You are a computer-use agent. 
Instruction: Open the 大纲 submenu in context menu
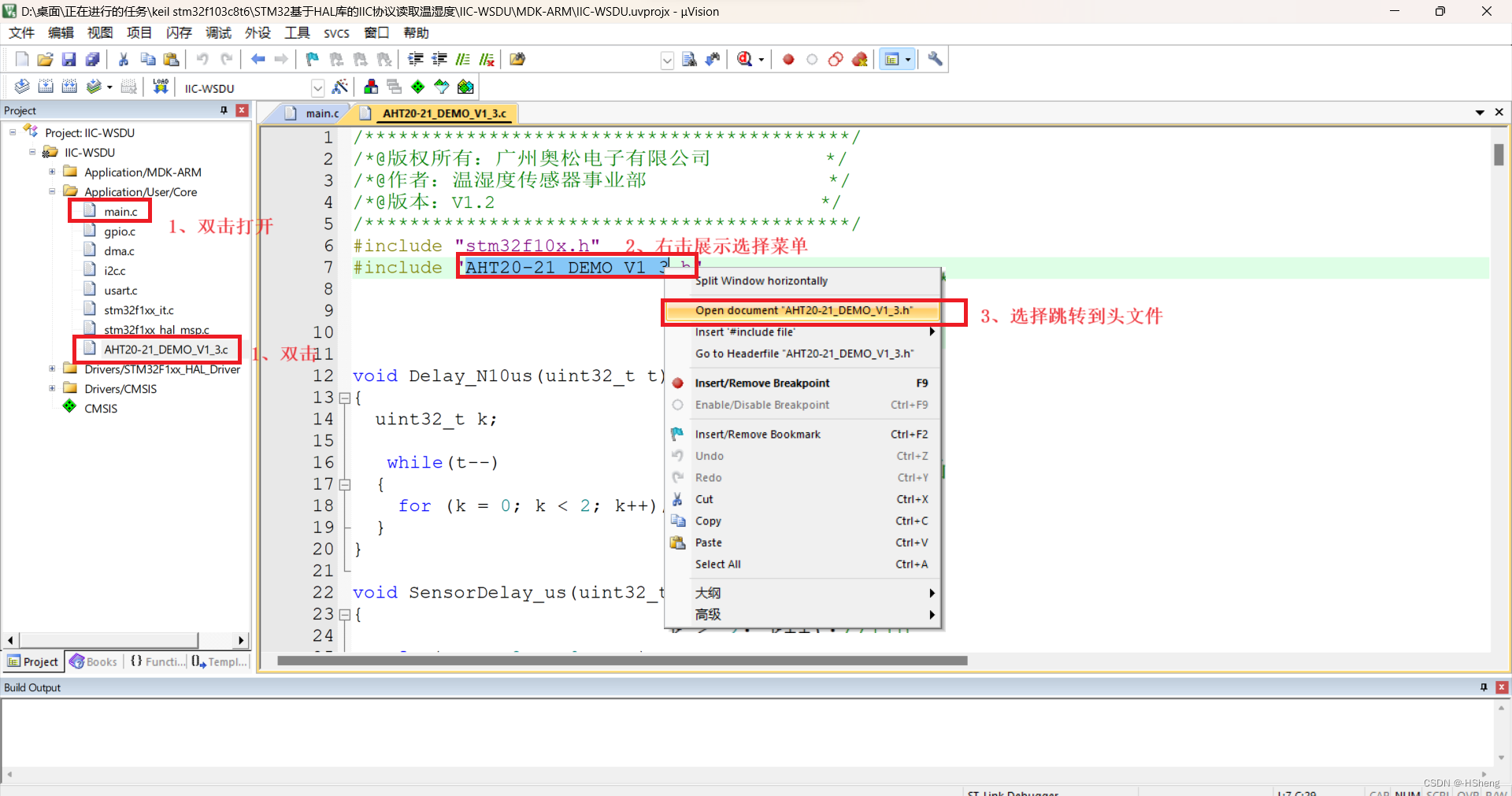coord(803,593)
